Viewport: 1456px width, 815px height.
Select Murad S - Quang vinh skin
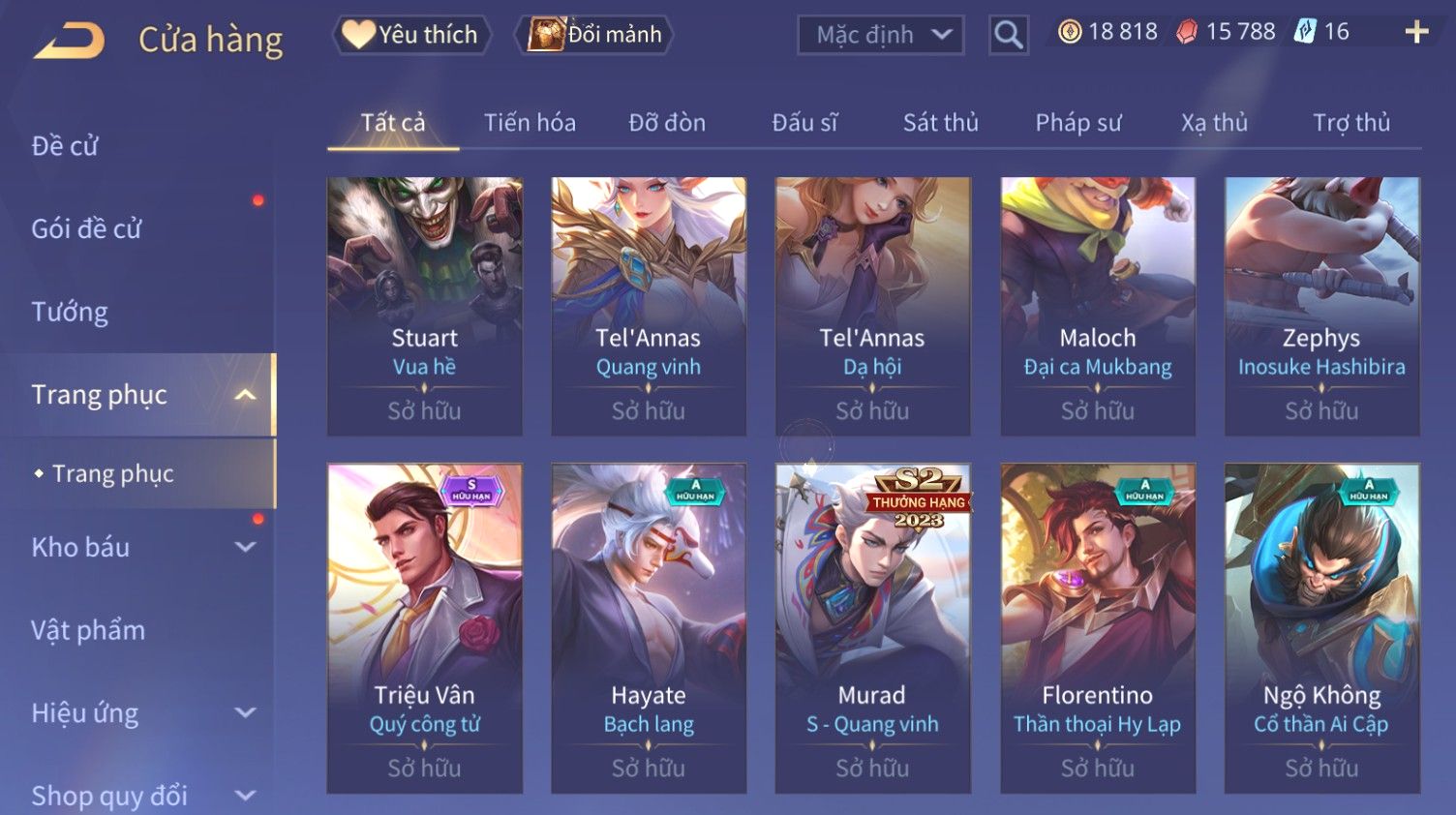(x=872, y=628)
